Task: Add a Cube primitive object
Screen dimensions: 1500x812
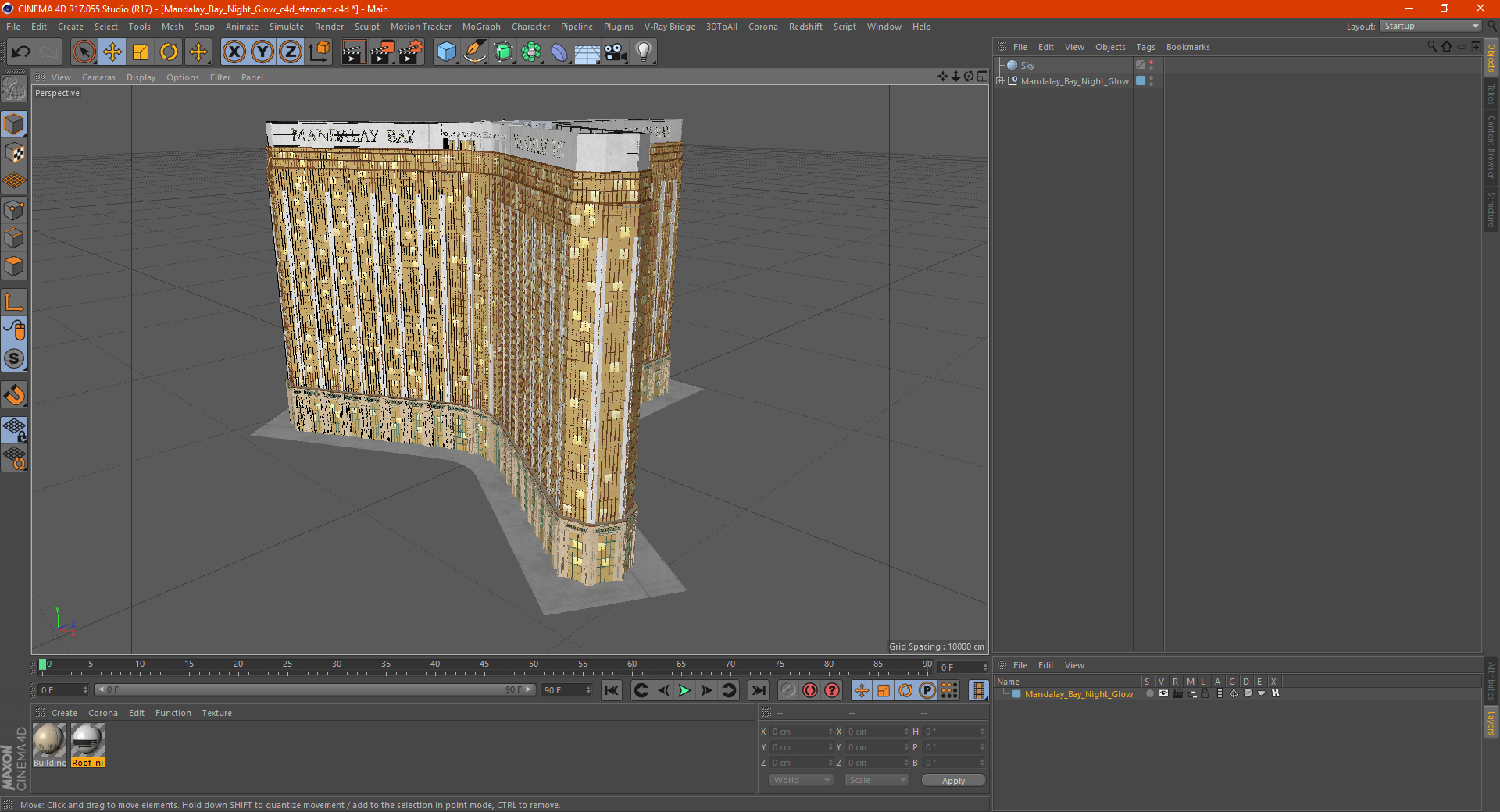Action: [446, 52]
